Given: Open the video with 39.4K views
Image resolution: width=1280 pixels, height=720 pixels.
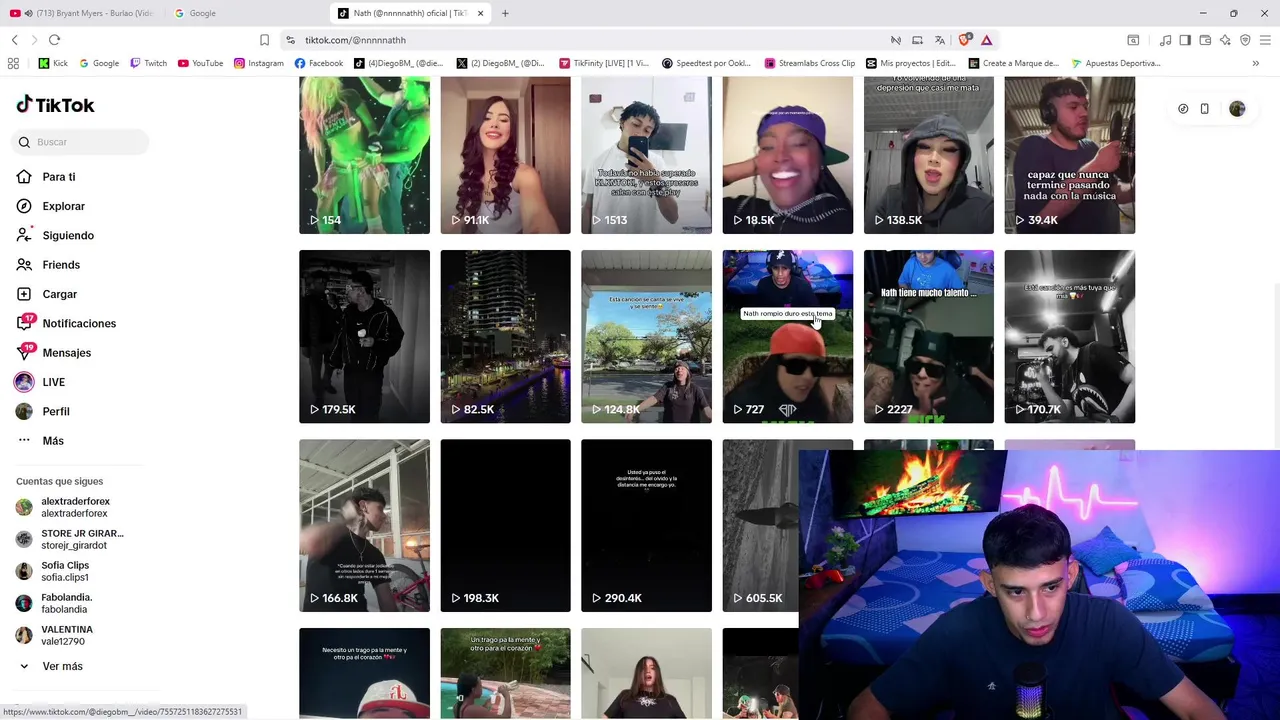Looking at the screenshot, I should (1069, 155).
